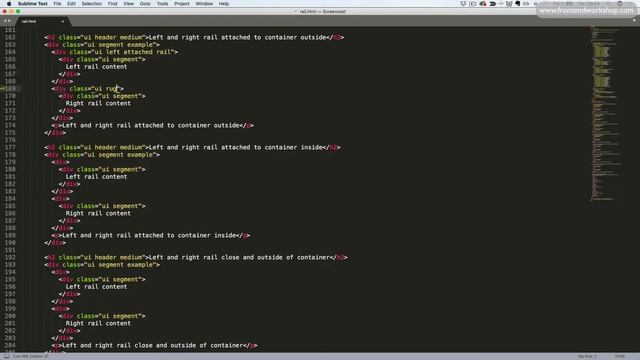Open the Goto menu
Image resolution: width=640 pixels, height=360 pixels.
(145, 4)
